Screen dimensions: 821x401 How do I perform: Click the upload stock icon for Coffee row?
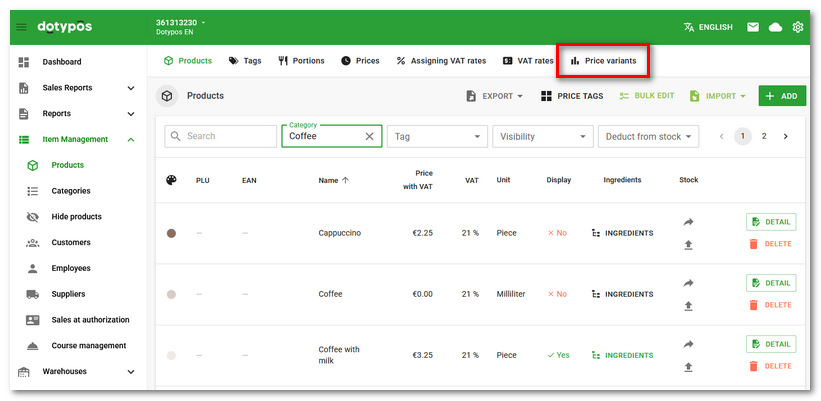pyautogui.click(x=688, y=306)
